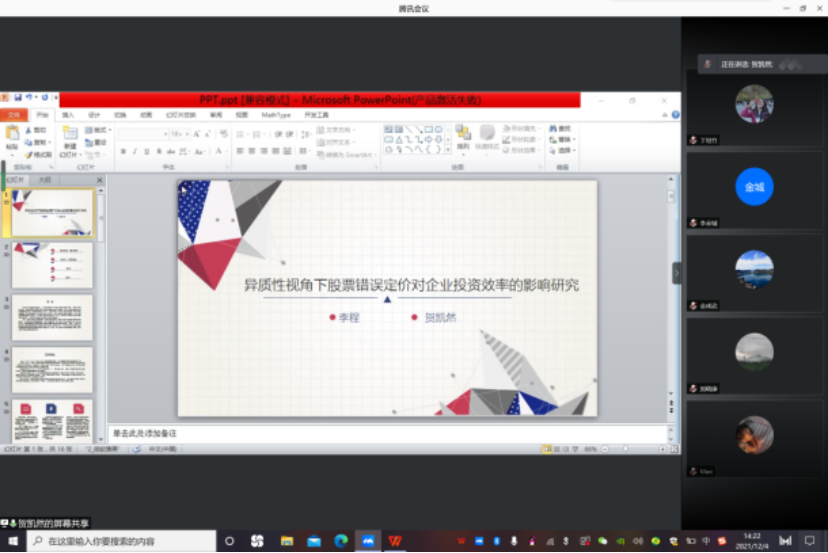Open the 文件 (File) tab
This screenshot has height=553, width=828.
tap(13, 115)
